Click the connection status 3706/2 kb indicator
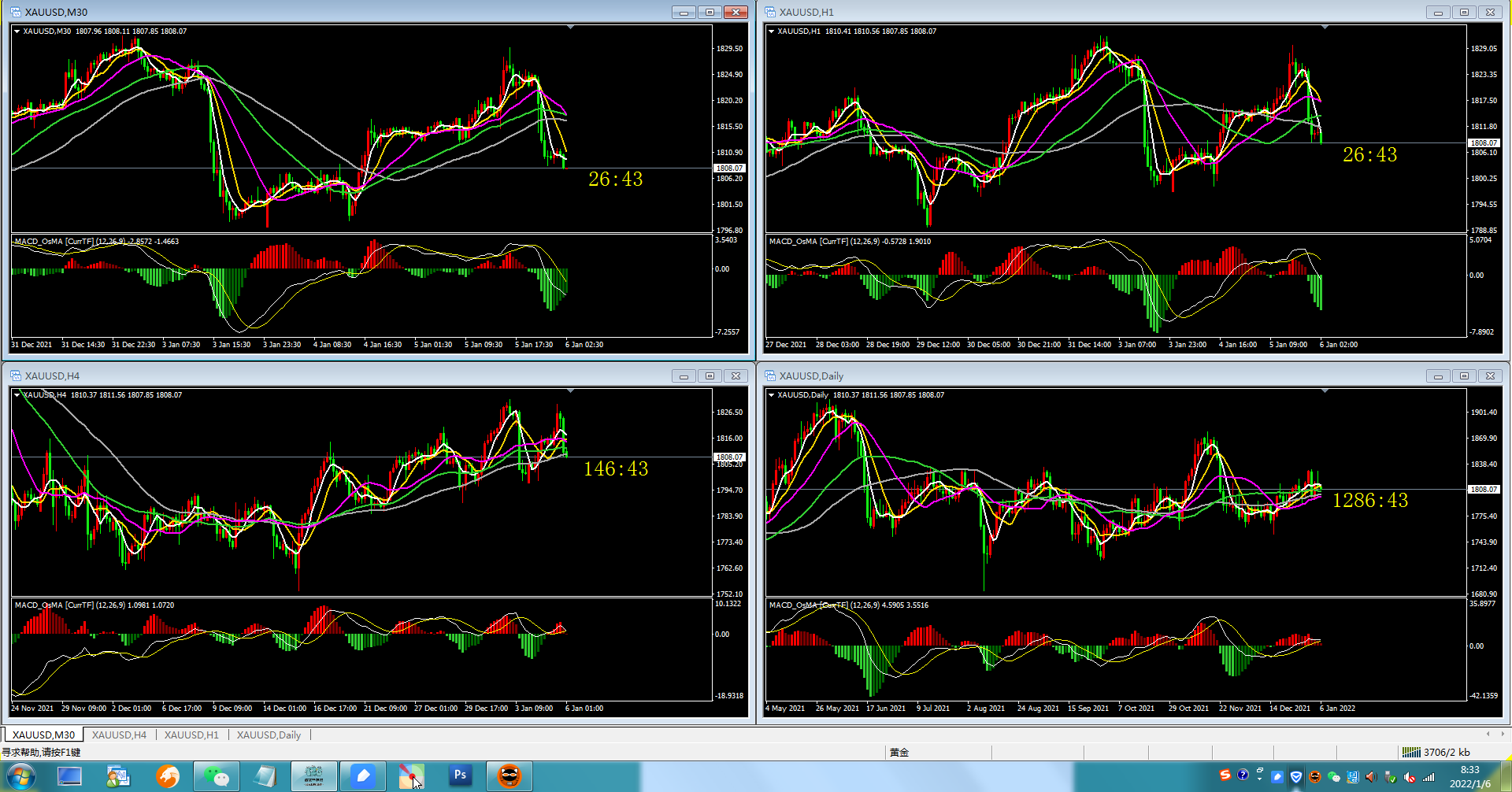This screenshot has height=792, width=1512. pos(1437,752)
